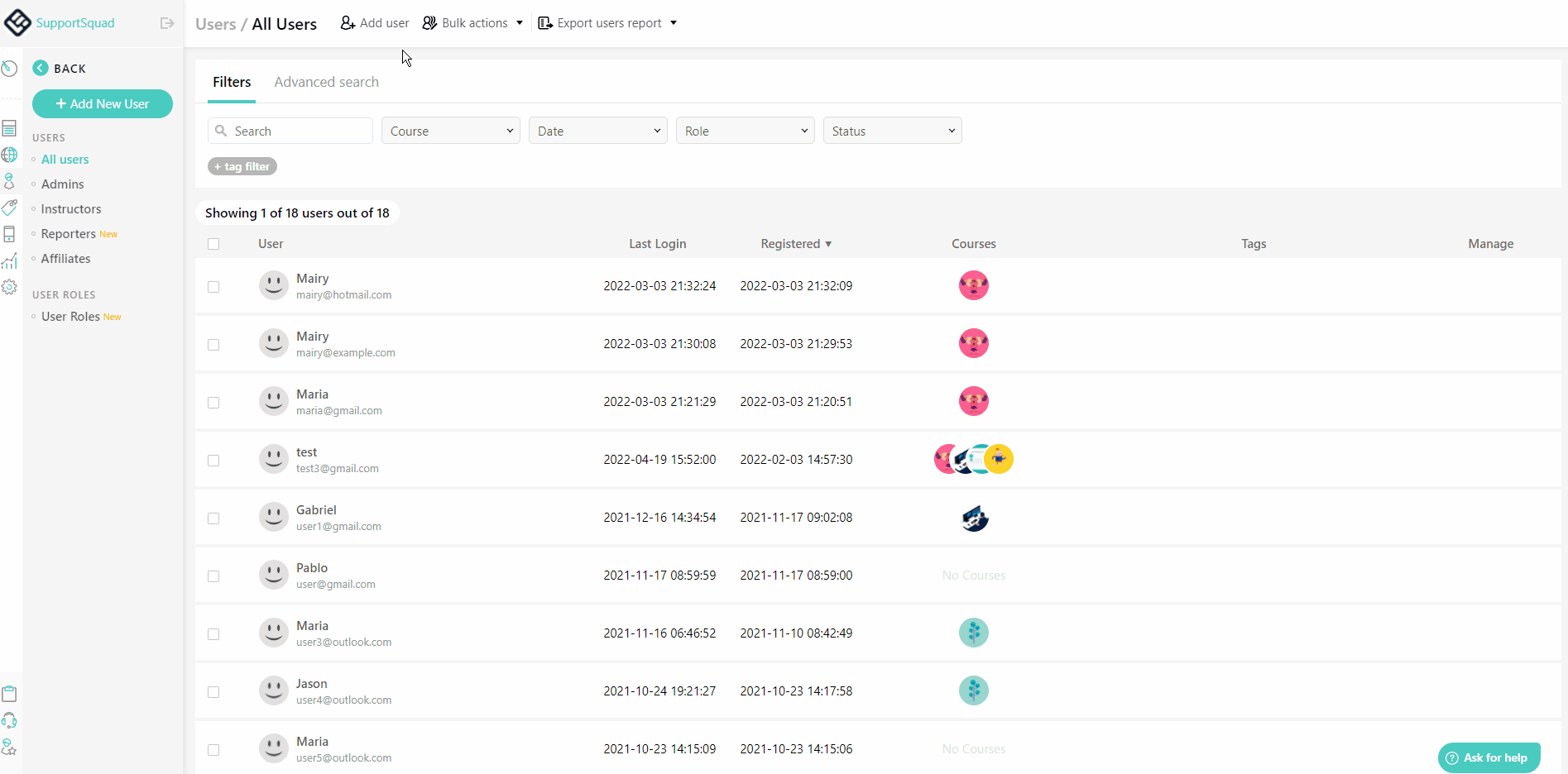
Task: Click the pink course avatar for Maria
Action: pos(973,401)
